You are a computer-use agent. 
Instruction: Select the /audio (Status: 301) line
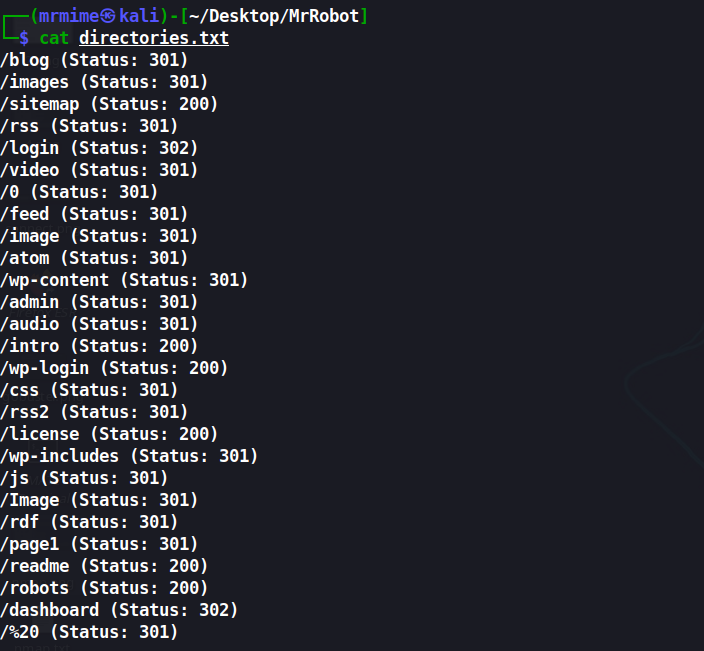(x=99, y=324)
